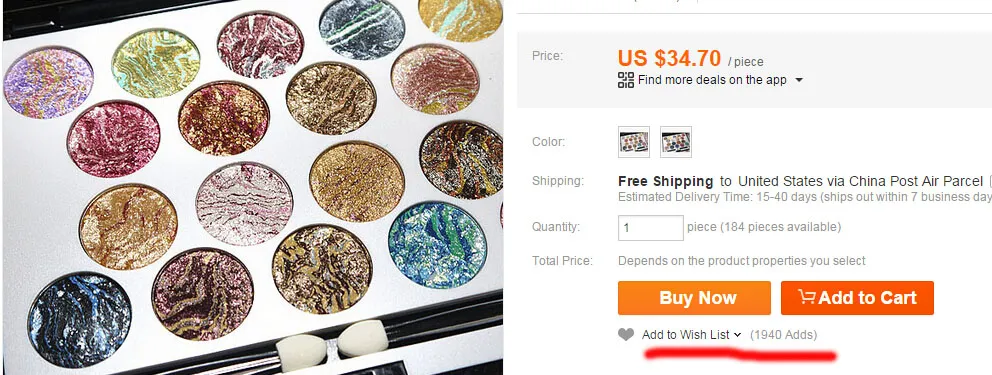
Task: Click the US $34.70 price
Action: 669,59
